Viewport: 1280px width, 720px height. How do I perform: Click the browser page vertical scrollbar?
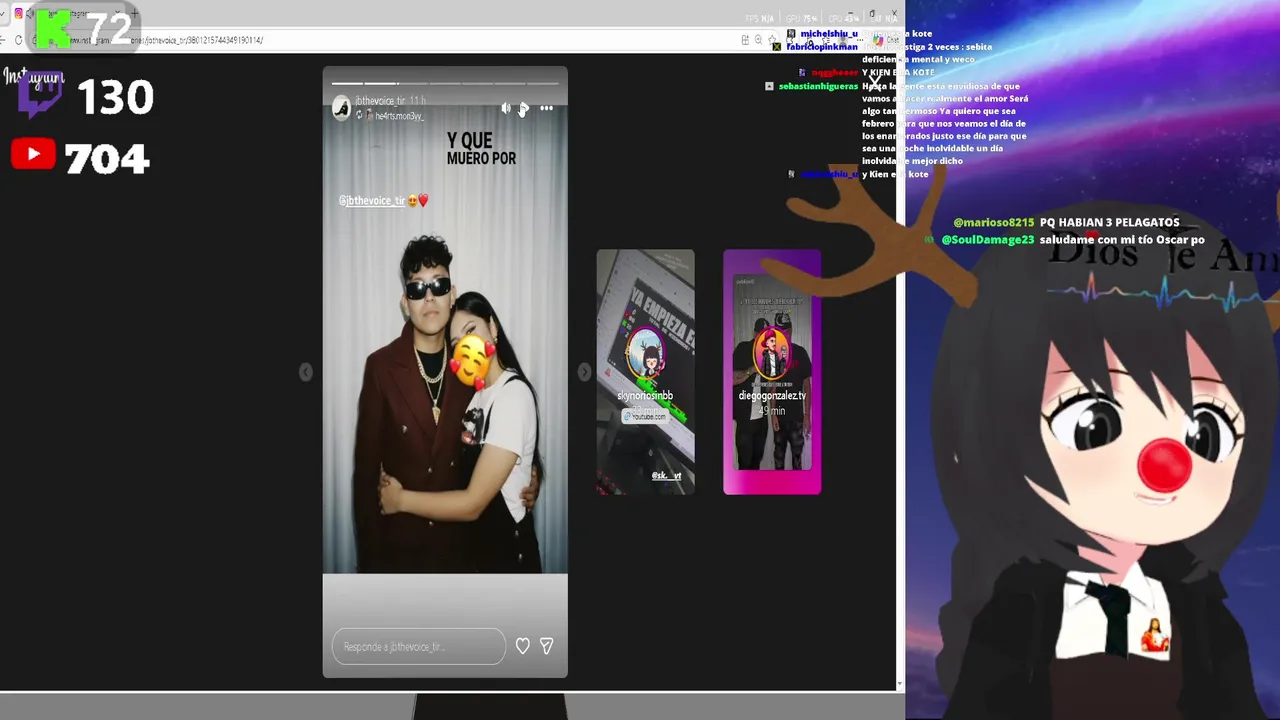(900, 370)
